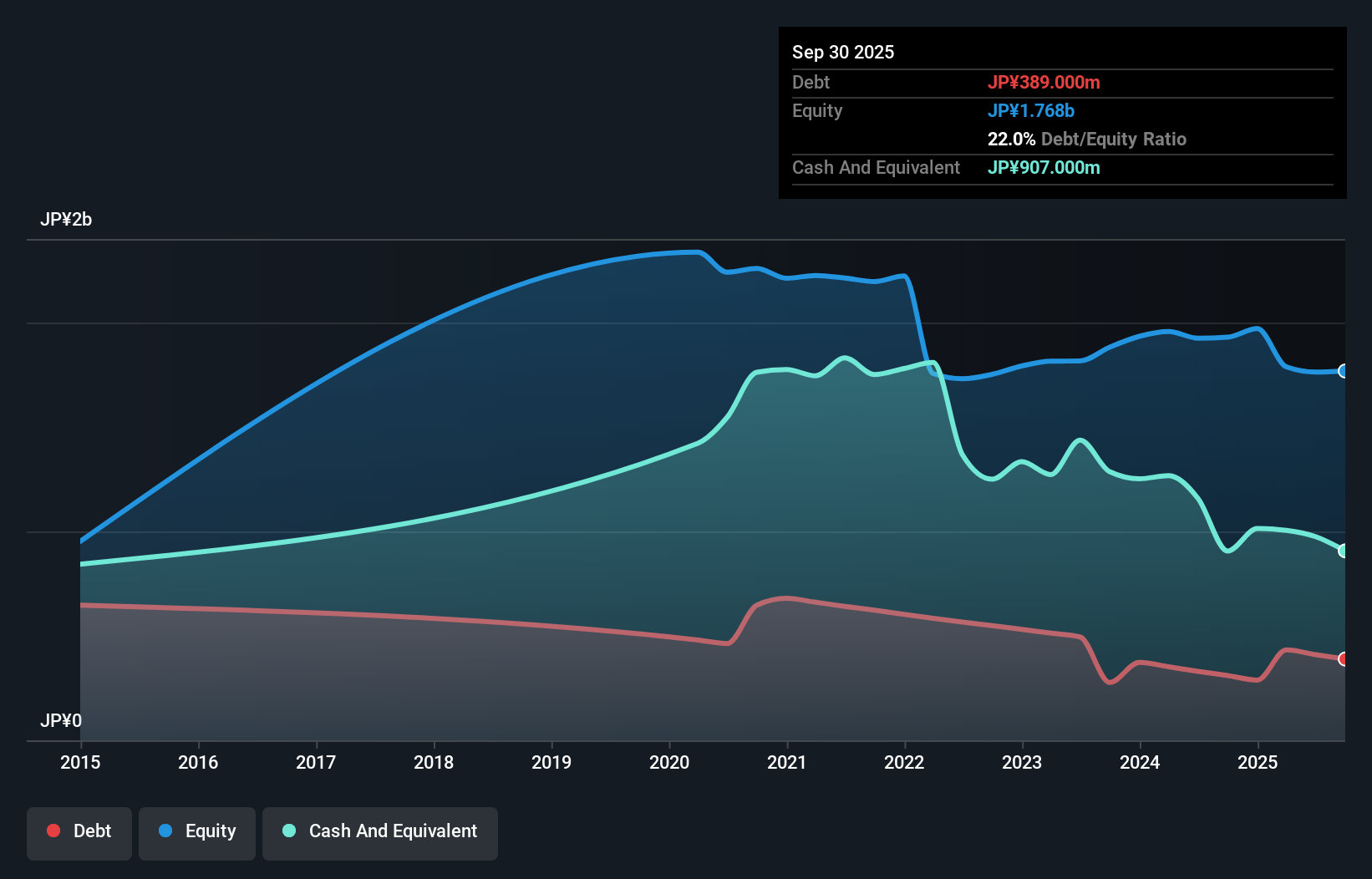This screenshot has width=1372, height=879.
Task: Select the 2016 x-axis label
Action: tap(198, 762)
